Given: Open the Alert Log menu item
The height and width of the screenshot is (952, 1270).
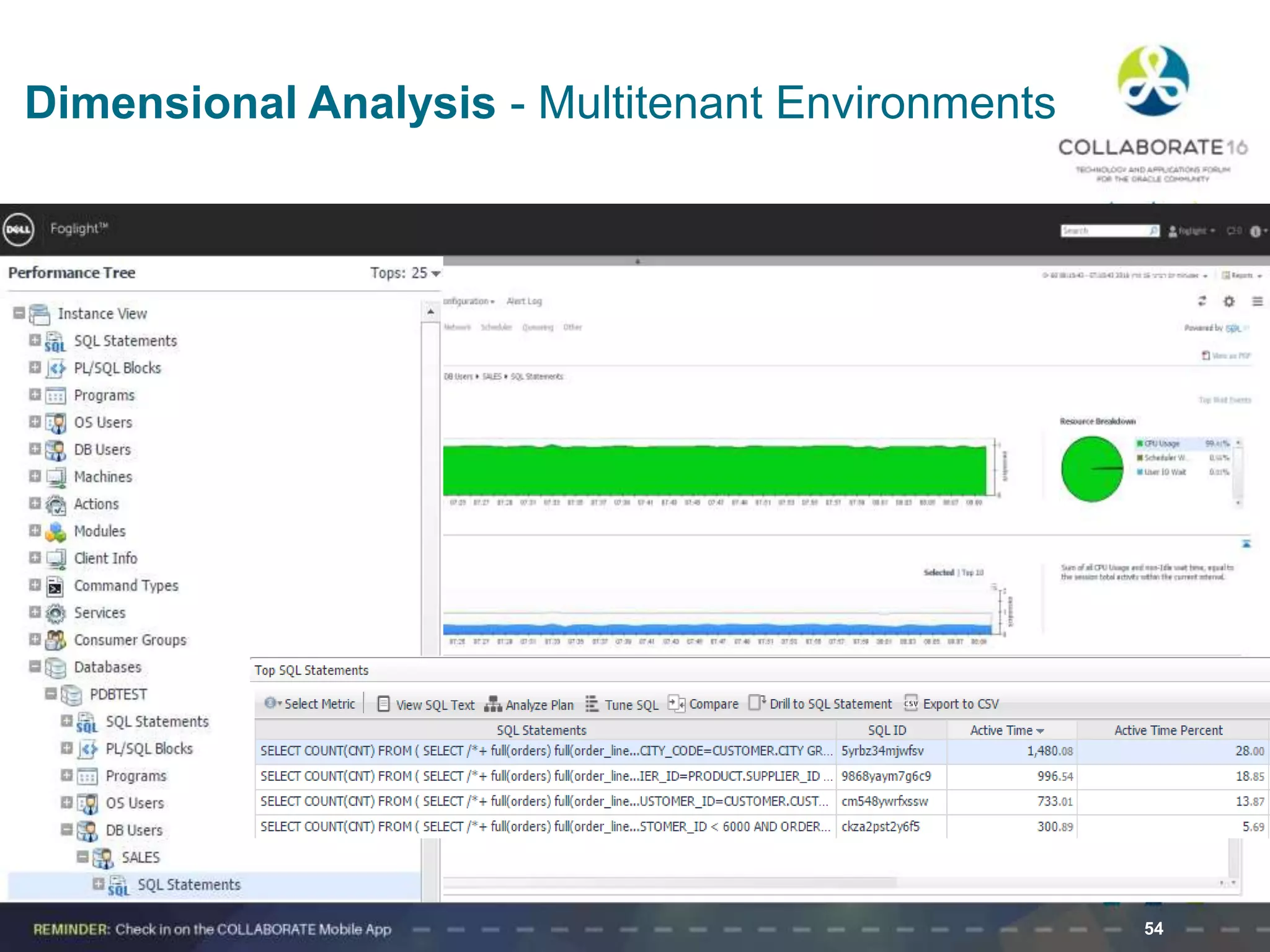Looking at the screenshot, I should tap(524, 301).
